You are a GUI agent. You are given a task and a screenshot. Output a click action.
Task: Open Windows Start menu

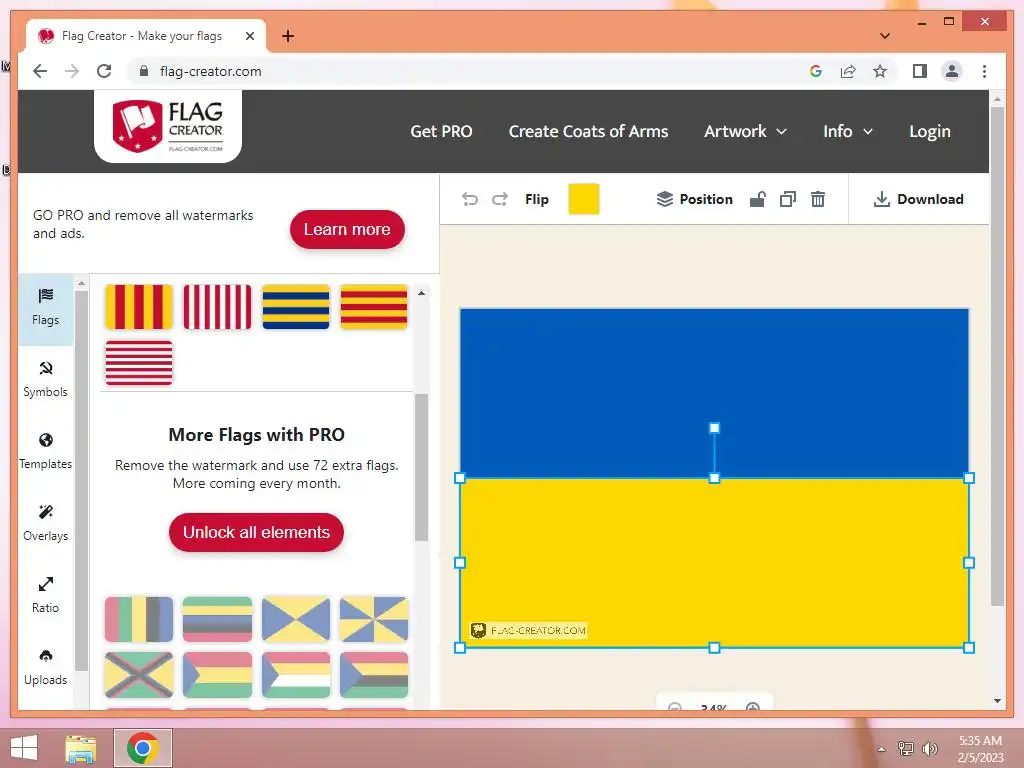(24, 748)
